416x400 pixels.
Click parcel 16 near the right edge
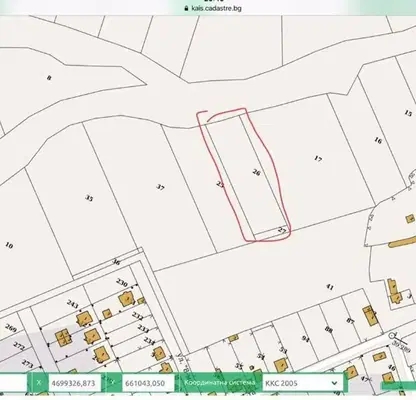click(377, 140)
